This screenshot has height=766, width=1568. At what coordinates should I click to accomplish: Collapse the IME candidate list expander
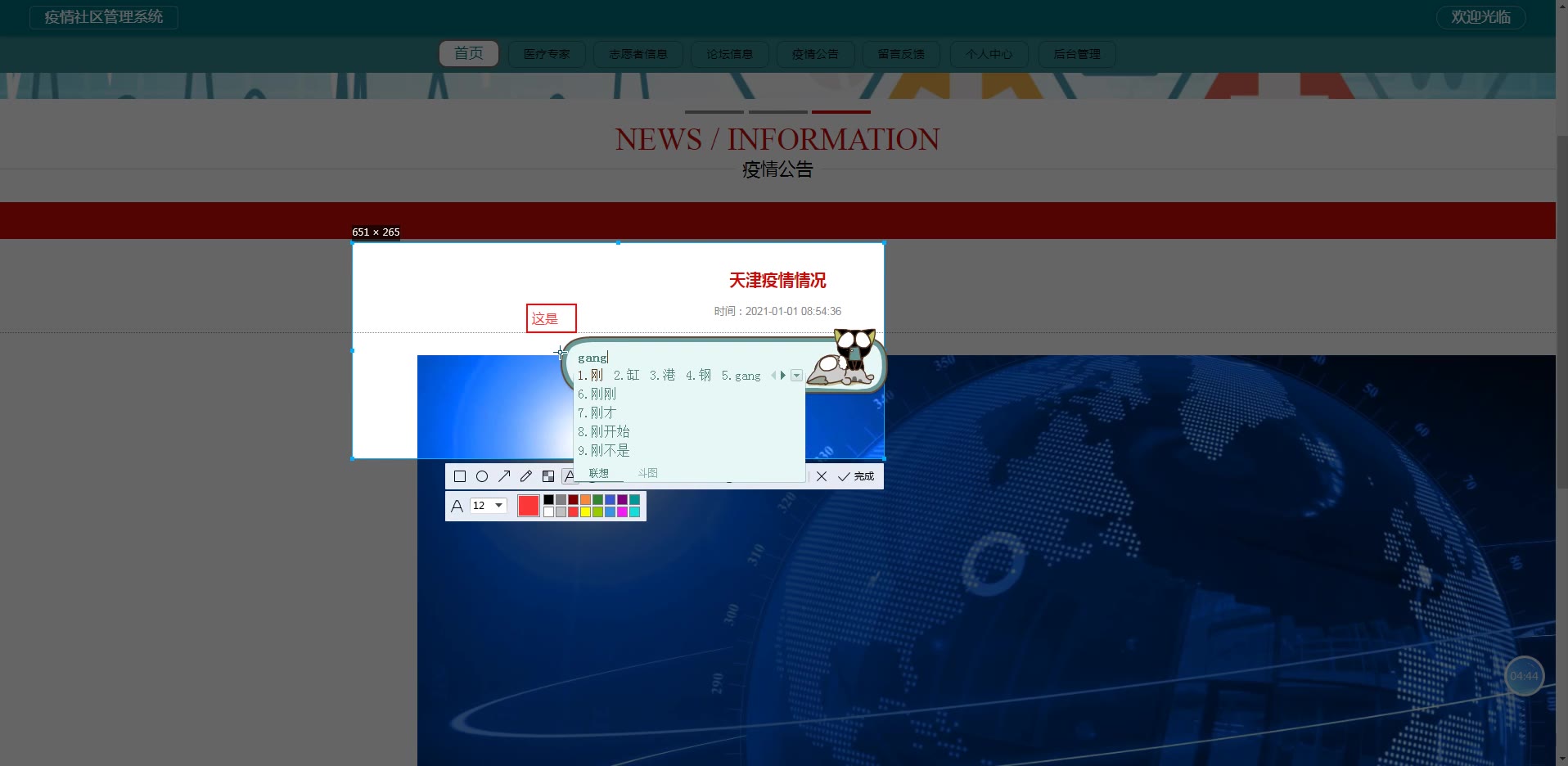pyautogui.click(x=796, y=376)
